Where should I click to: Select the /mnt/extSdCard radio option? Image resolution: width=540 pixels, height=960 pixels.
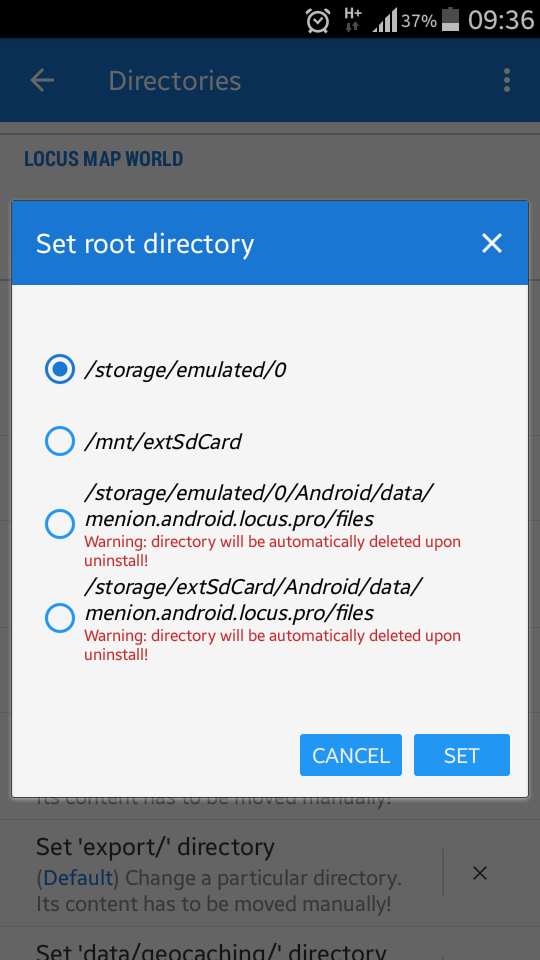click(x=60, y=441)
